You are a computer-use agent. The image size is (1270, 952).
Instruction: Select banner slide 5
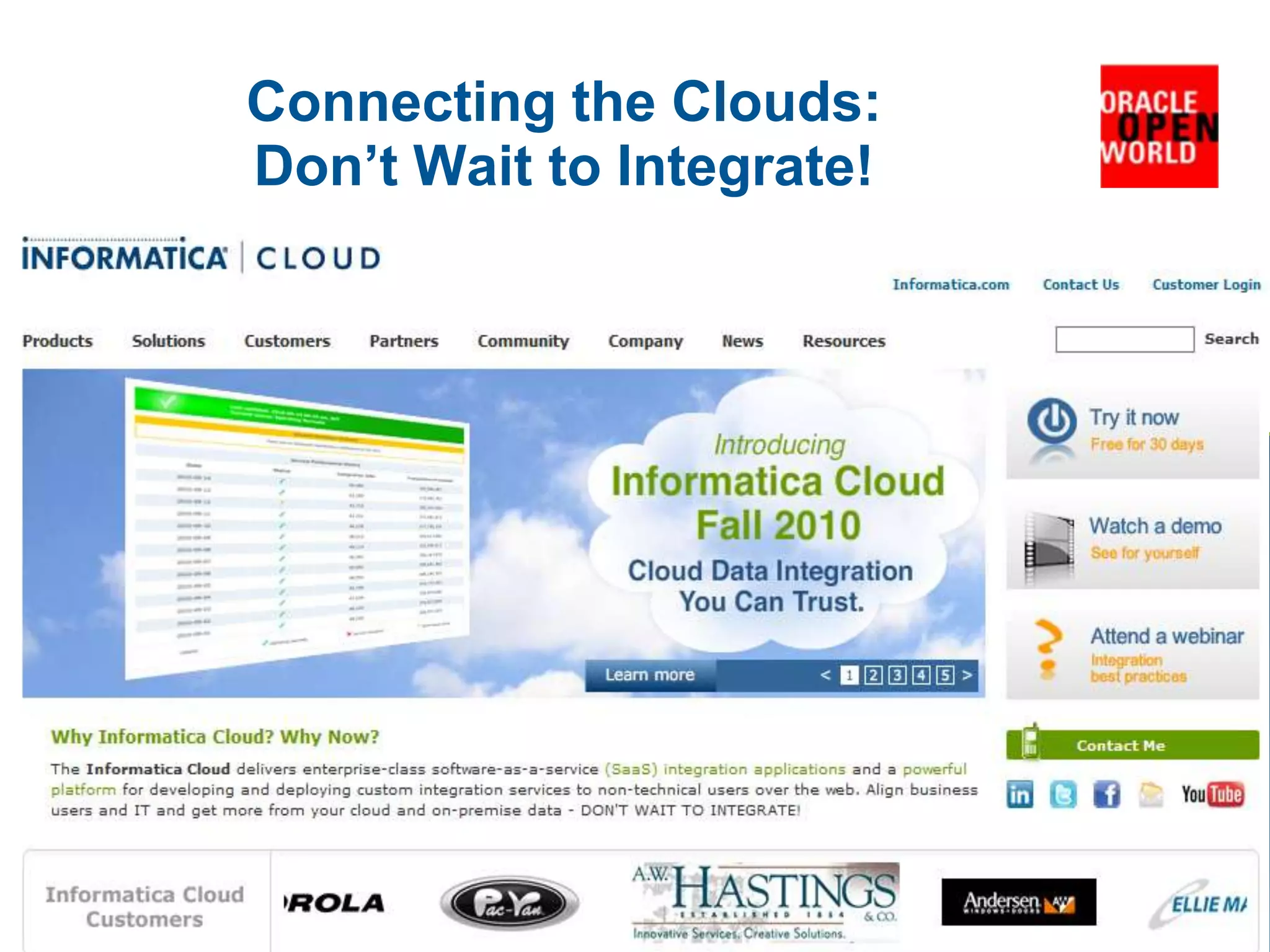[x=944, y=675]
